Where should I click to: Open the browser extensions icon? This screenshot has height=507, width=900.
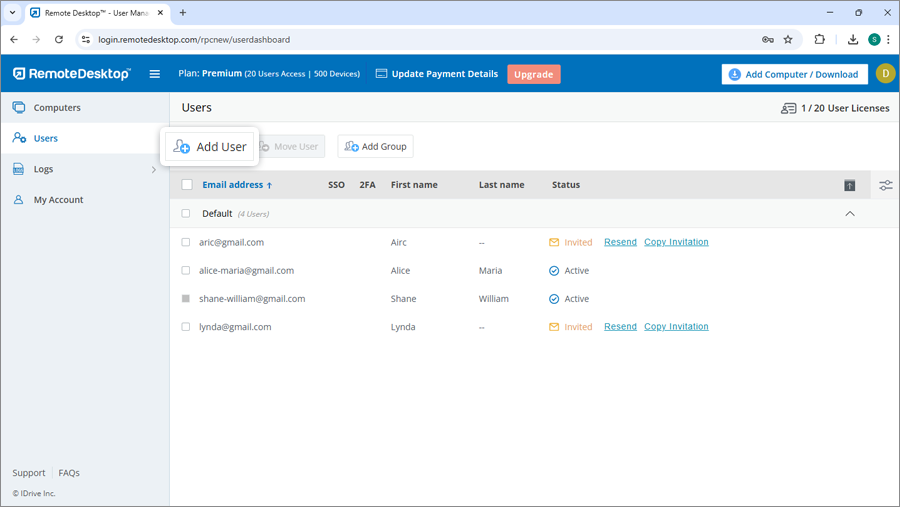[820, 39]
